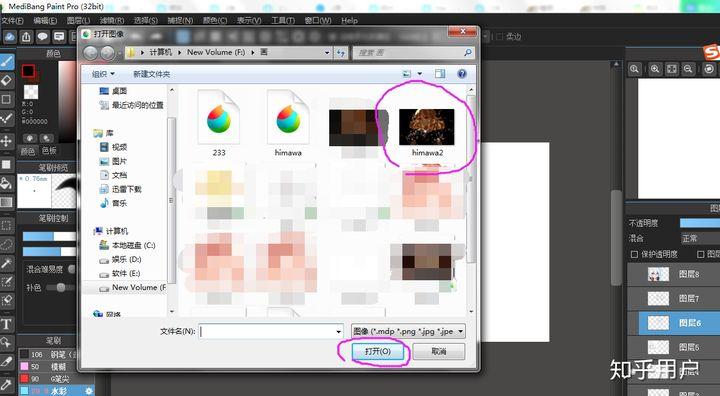Toggle the checkbox right of 保护透明度
720x396 pixels.
click(x=701, y=254)
